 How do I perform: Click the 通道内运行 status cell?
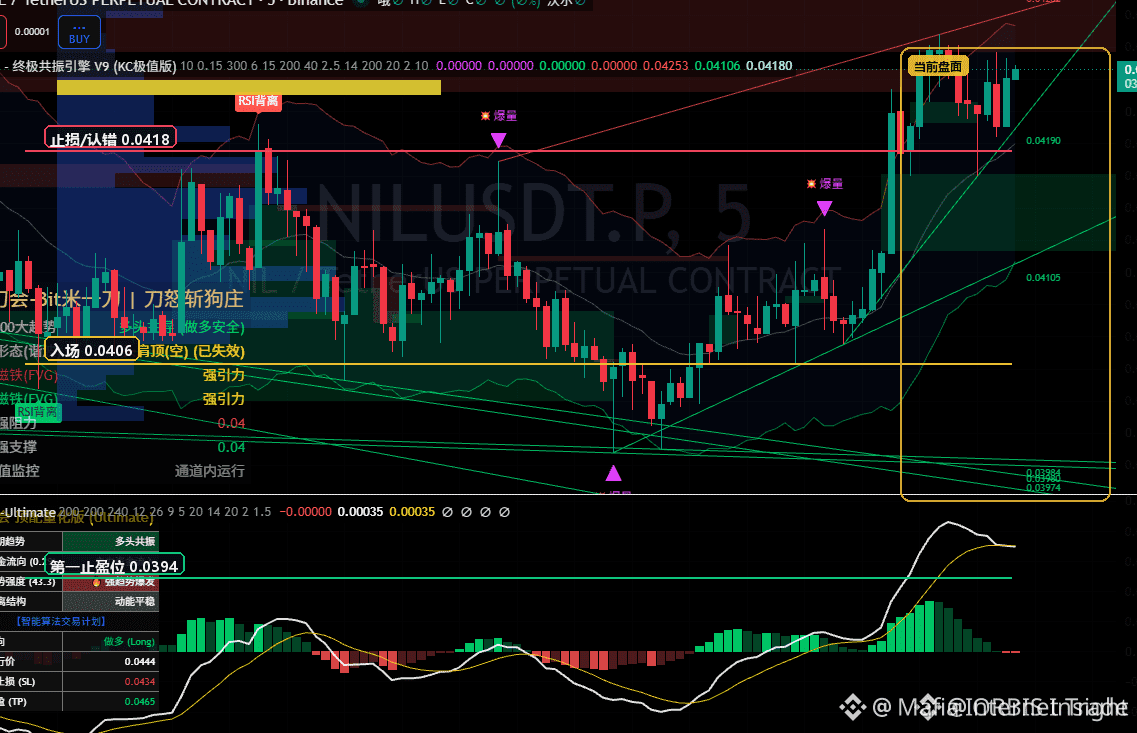(x=210, y=471)
